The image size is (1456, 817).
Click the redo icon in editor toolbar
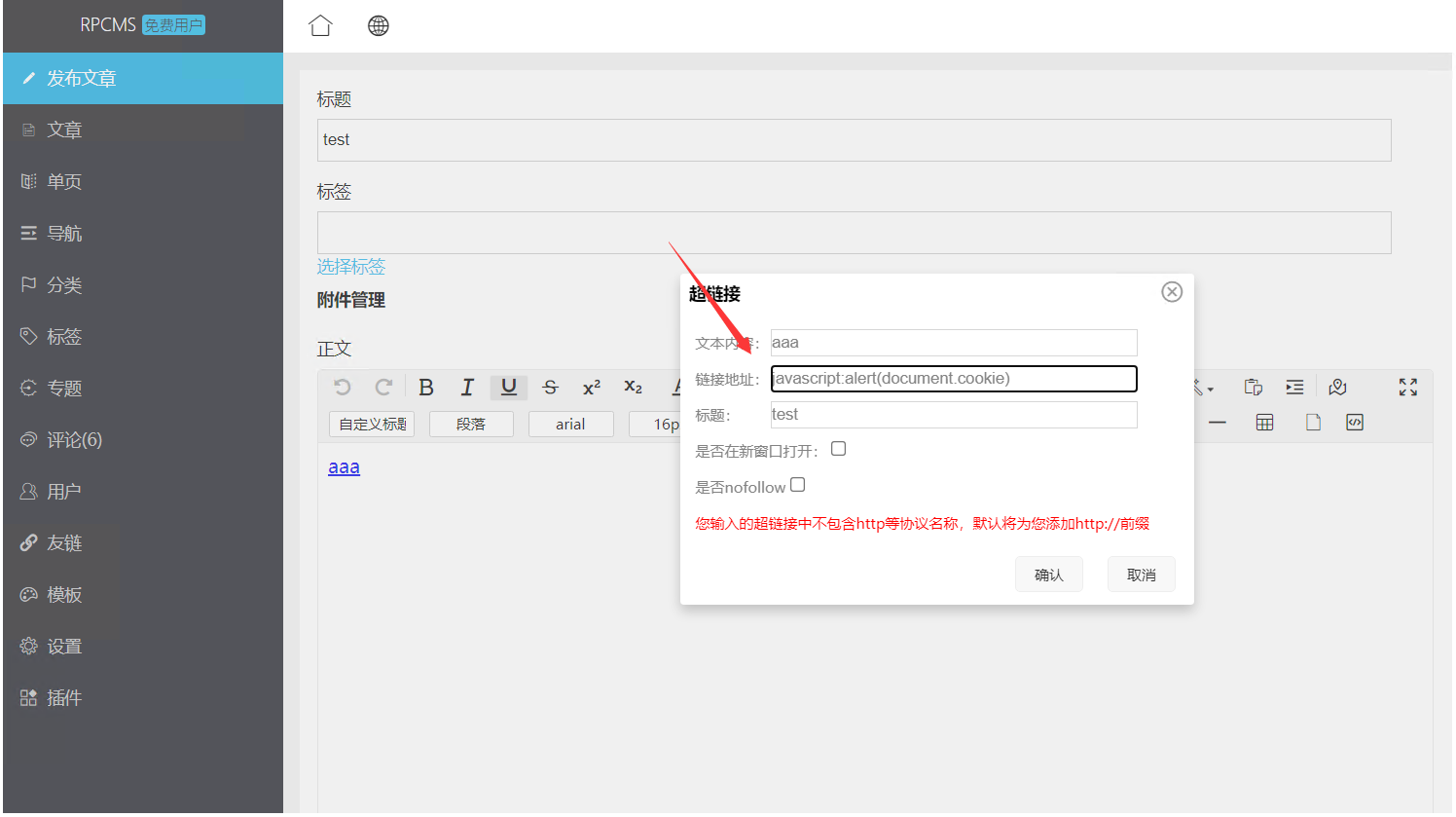click(383, 388)
